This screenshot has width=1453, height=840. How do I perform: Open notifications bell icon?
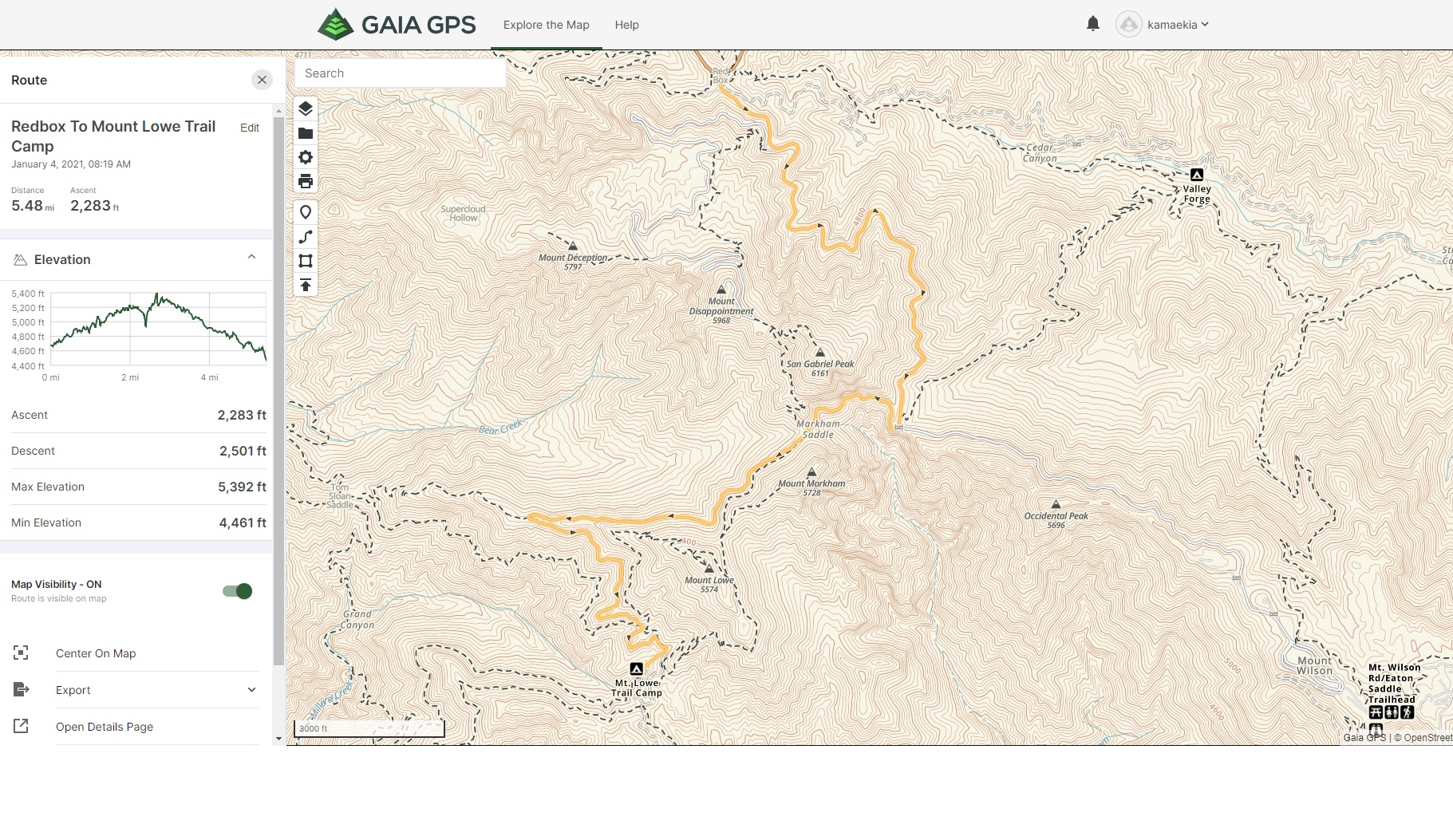(x=1093, y=24)
